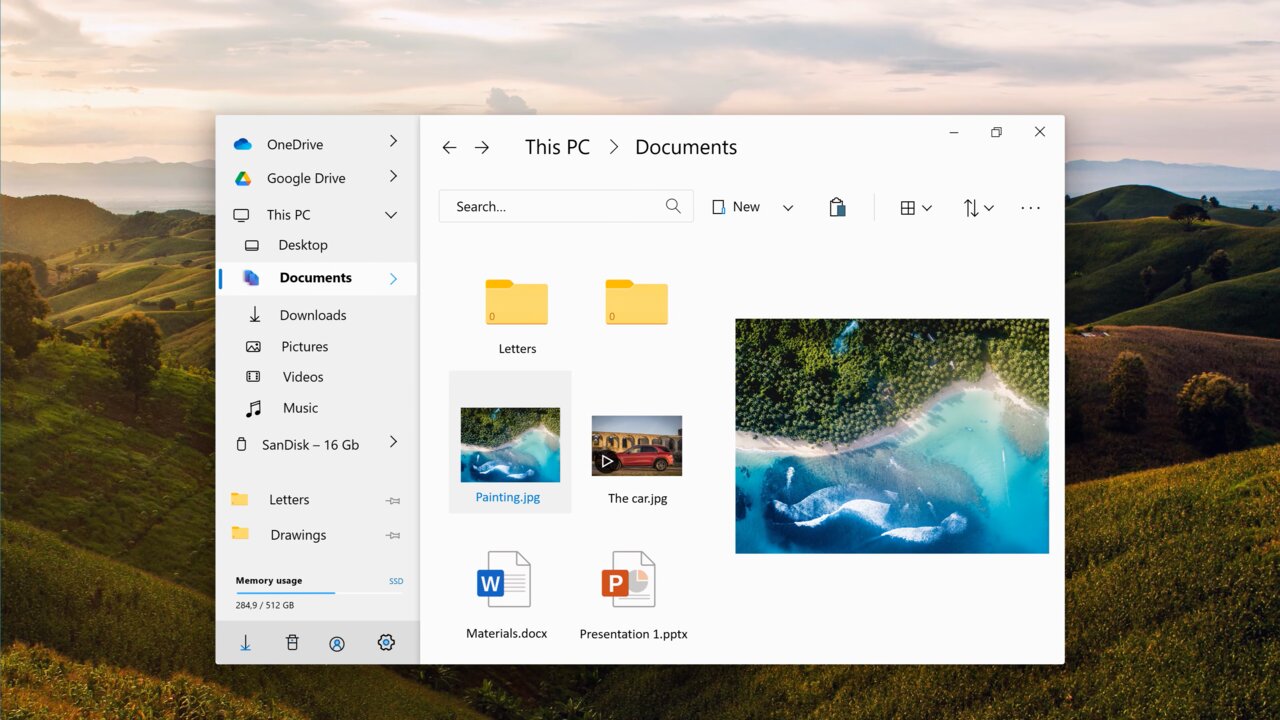Select the Google Drive icon

[x=243, y=178]
